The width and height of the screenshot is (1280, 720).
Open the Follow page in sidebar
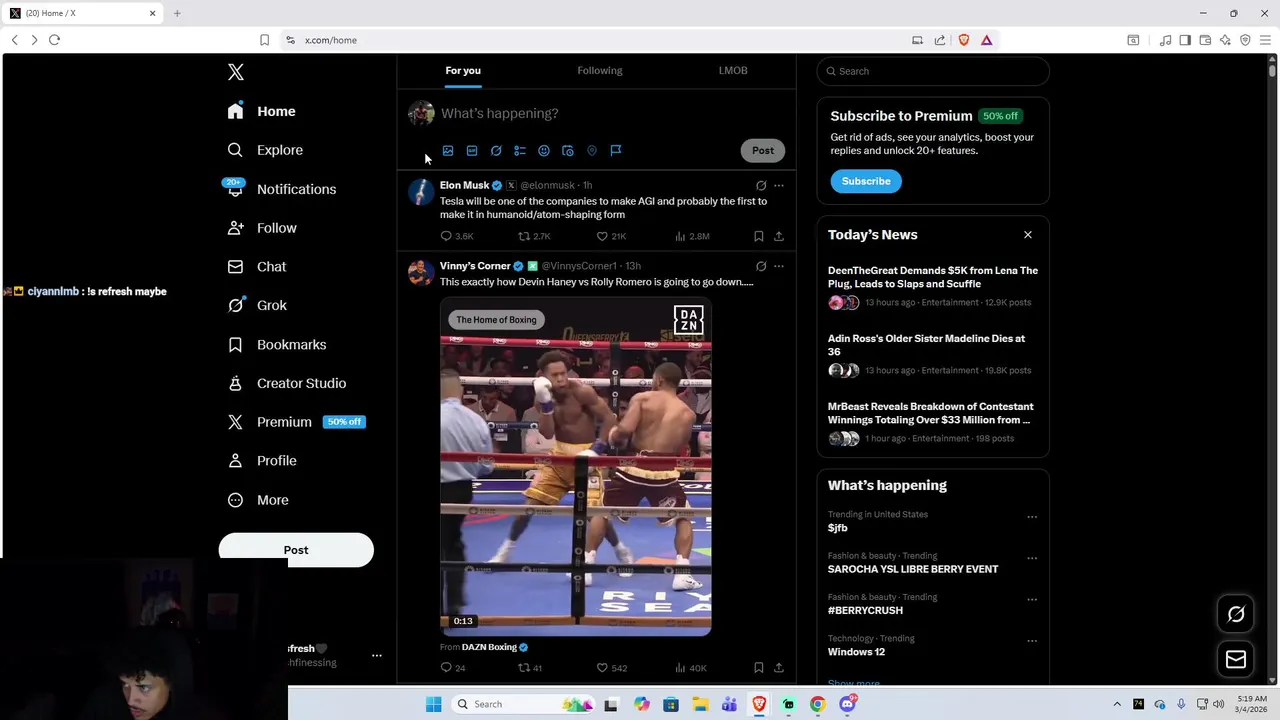(262, 228)
